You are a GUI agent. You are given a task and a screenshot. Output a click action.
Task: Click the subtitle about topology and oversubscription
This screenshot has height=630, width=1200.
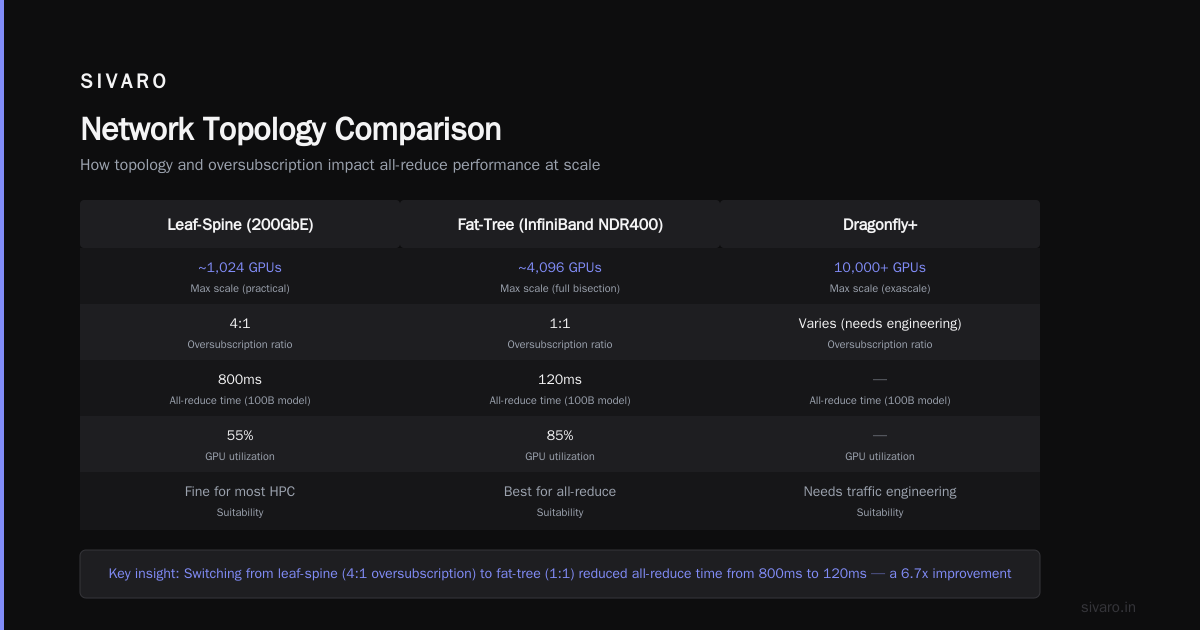(340, 165)
